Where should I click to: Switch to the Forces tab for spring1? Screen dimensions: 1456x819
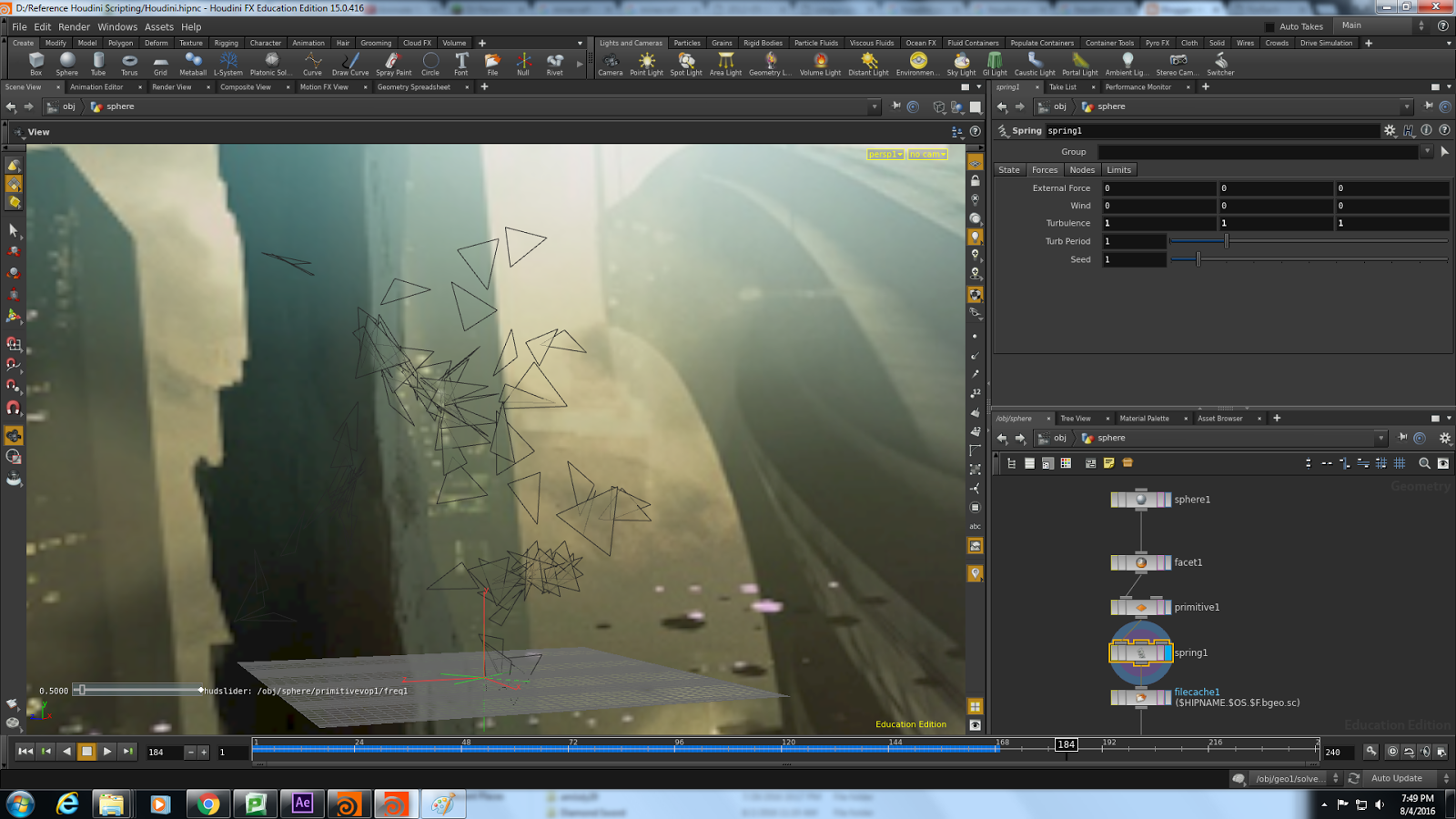click(1044, 170)
